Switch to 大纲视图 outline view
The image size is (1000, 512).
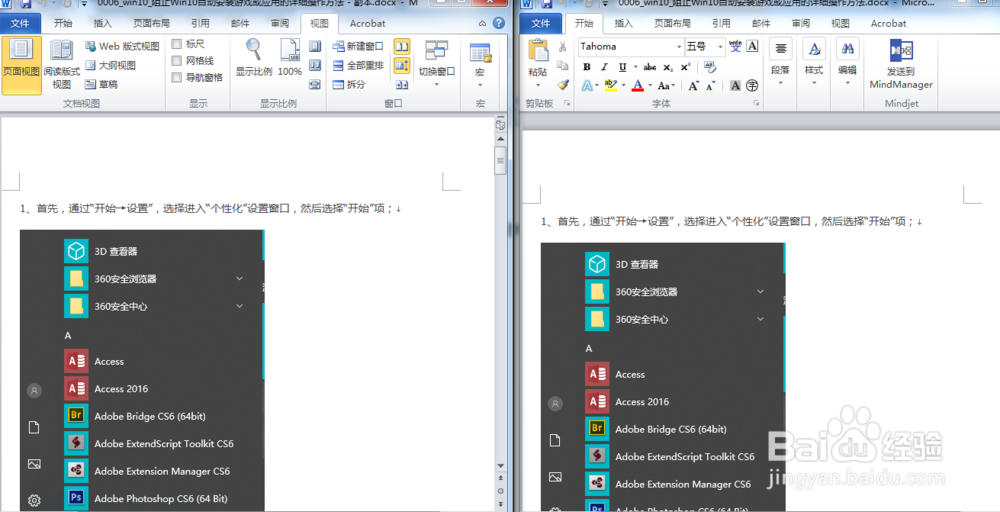click(110, 65)
